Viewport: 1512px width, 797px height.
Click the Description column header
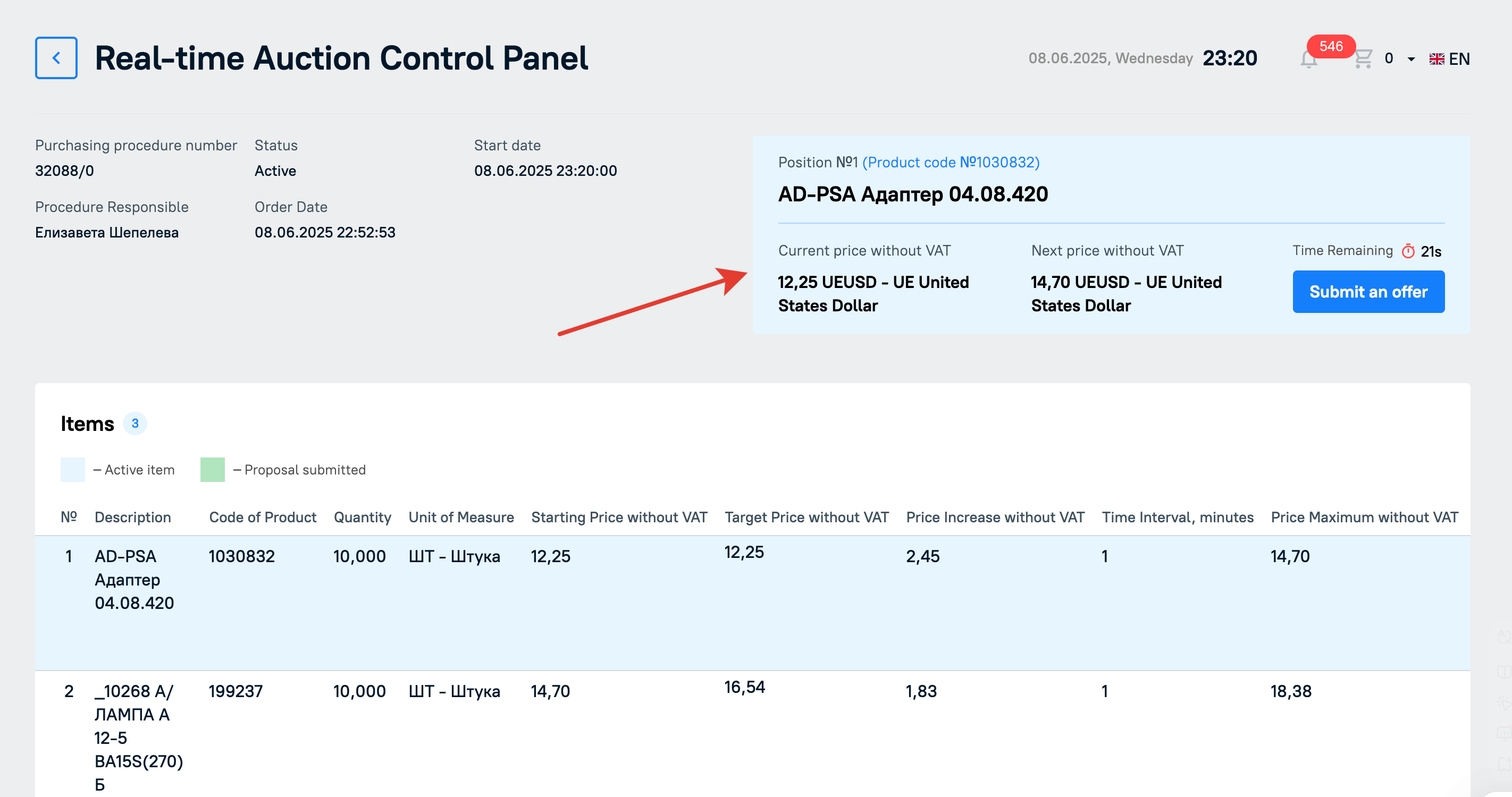pos(133,518)
